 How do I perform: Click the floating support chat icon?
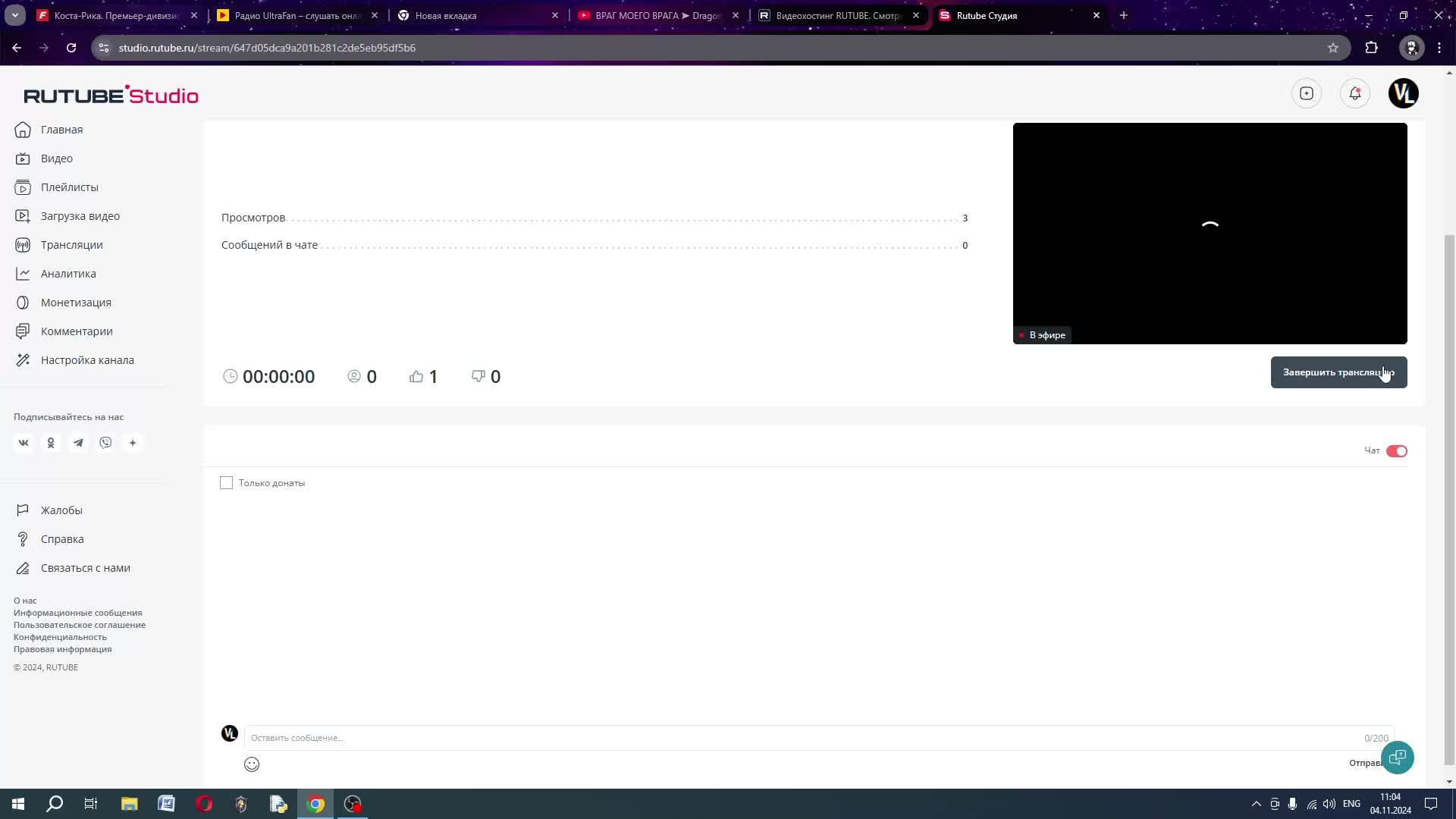[1397, 757]
